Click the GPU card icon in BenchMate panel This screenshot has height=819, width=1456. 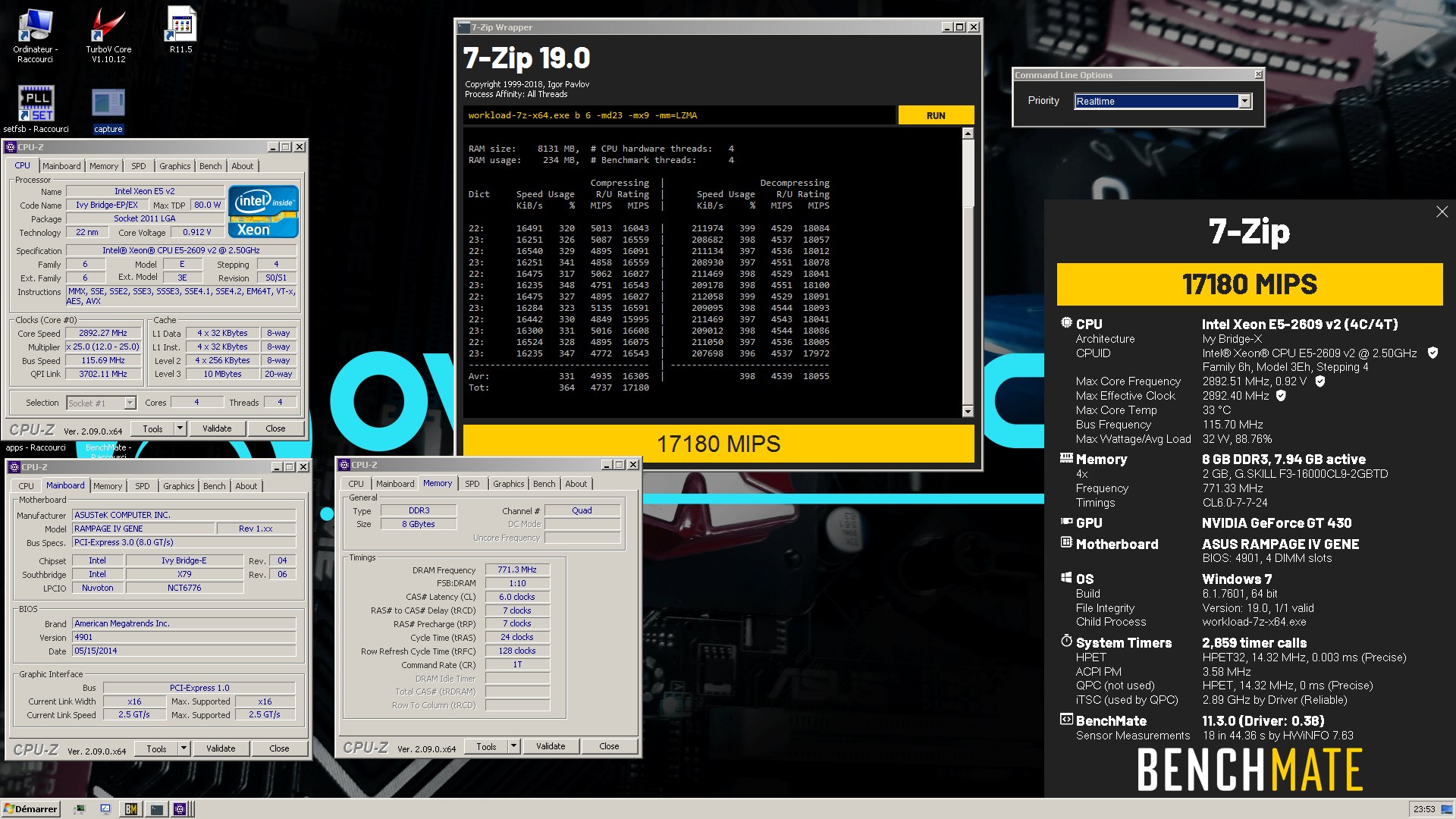coord(1066,522)
